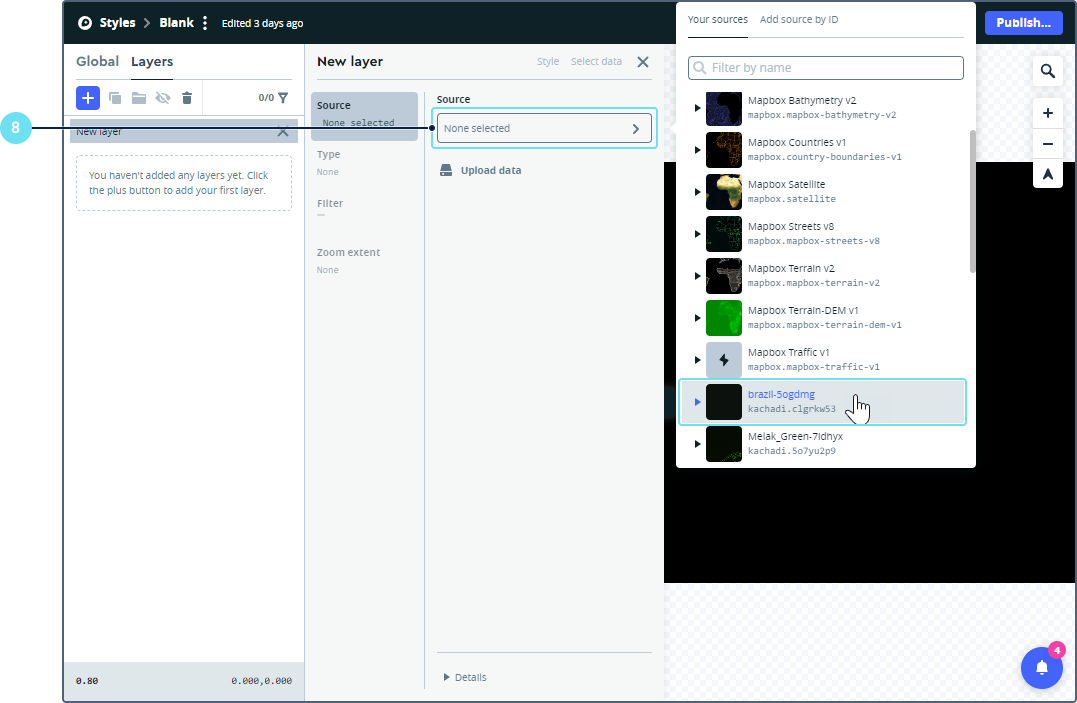Expand Mapbox Terrain-DEM v1 source
This screenshot has width=1077, height=703.
[697, 317]
